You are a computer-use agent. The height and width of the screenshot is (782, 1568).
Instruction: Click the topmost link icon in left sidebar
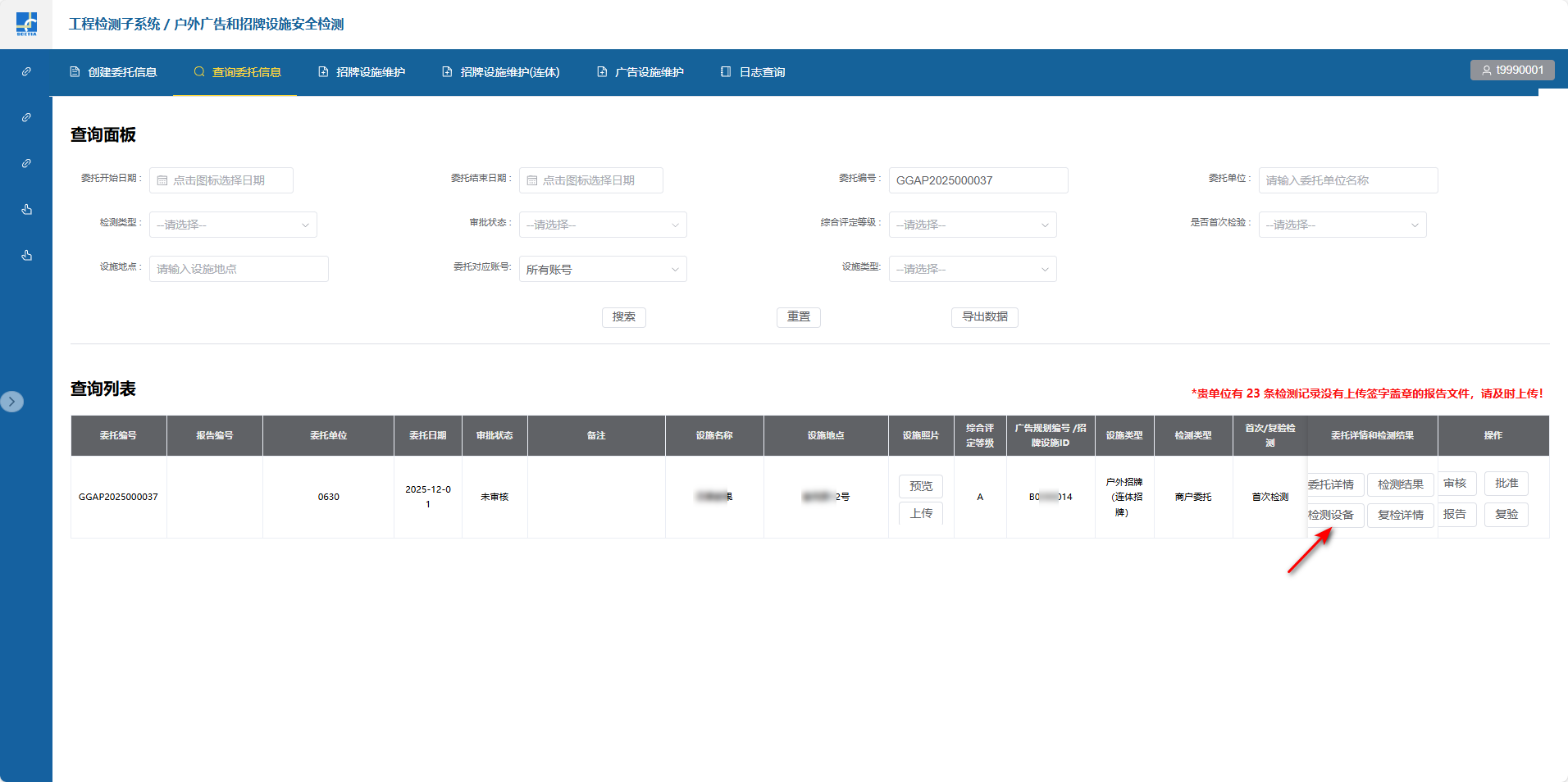coord(26,72)
